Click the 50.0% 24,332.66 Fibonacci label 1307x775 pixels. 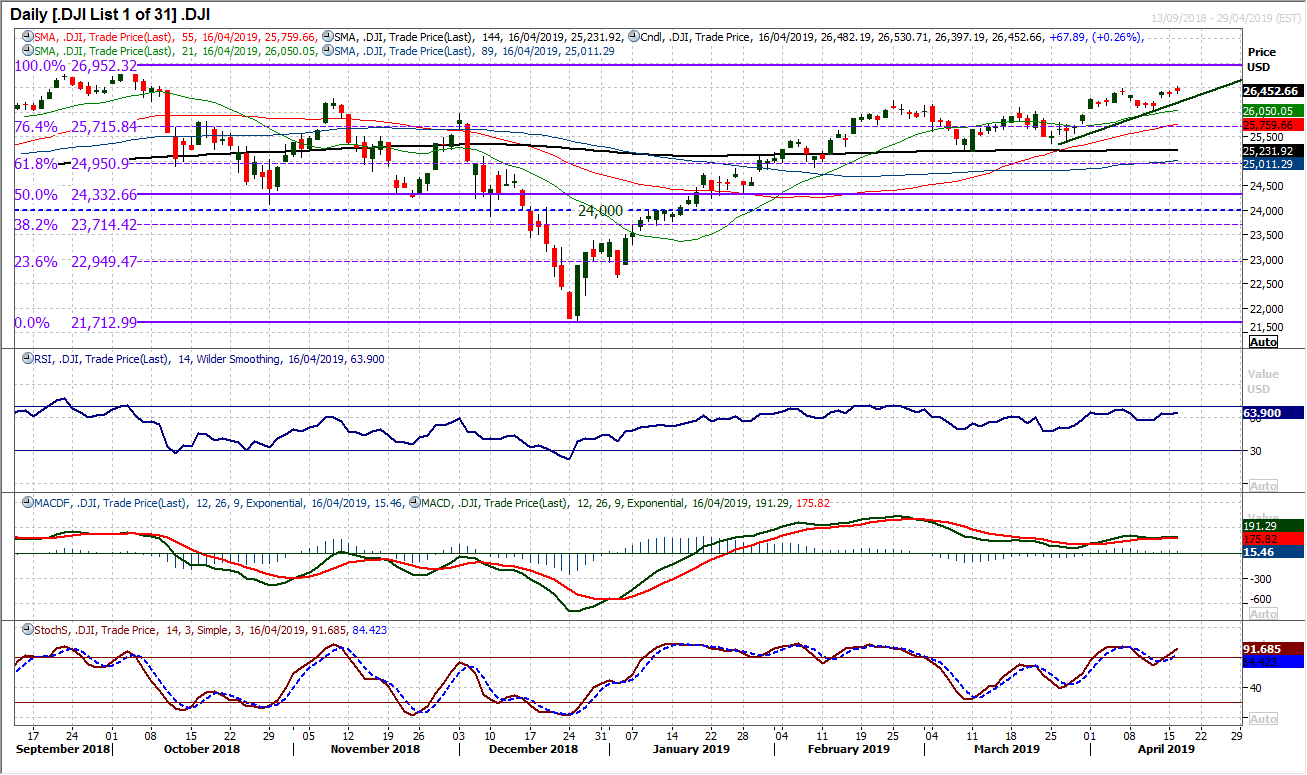click(x=75, y=194)
